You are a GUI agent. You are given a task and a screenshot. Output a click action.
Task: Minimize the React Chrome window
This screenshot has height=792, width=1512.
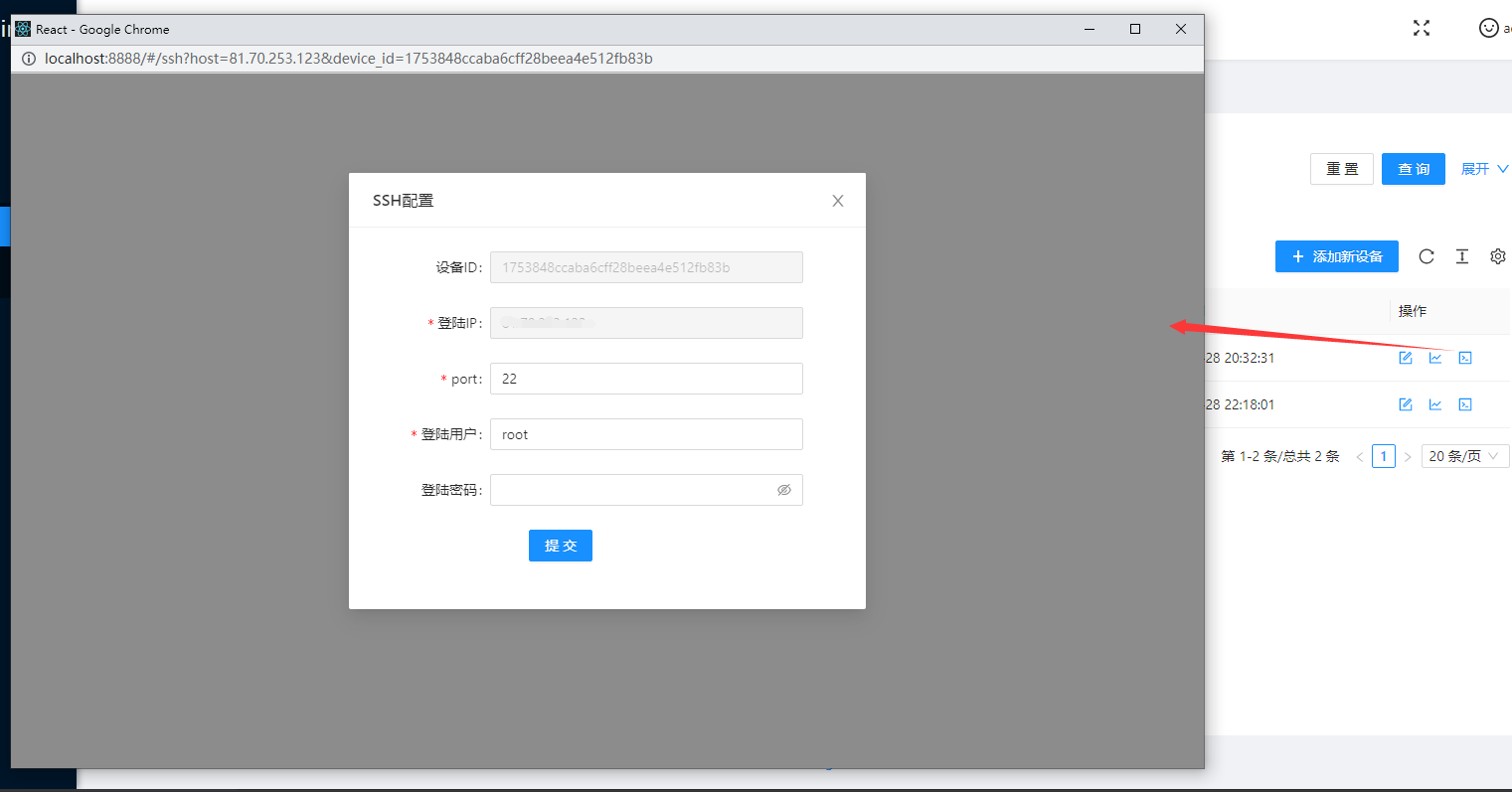[x=1090, y=29]
